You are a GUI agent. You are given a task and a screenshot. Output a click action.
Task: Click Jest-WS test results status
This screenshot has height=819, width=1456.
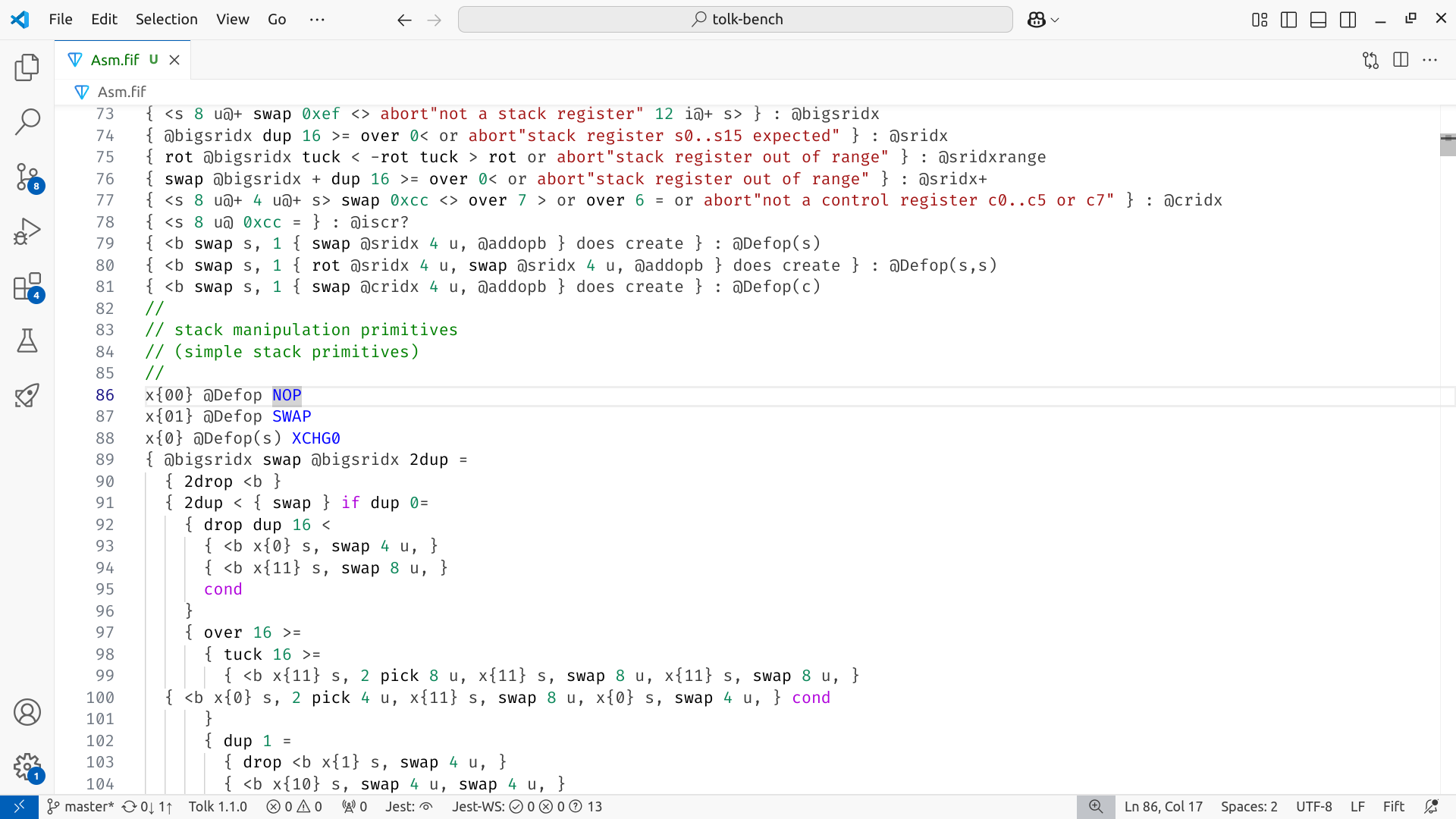(527, 807)
